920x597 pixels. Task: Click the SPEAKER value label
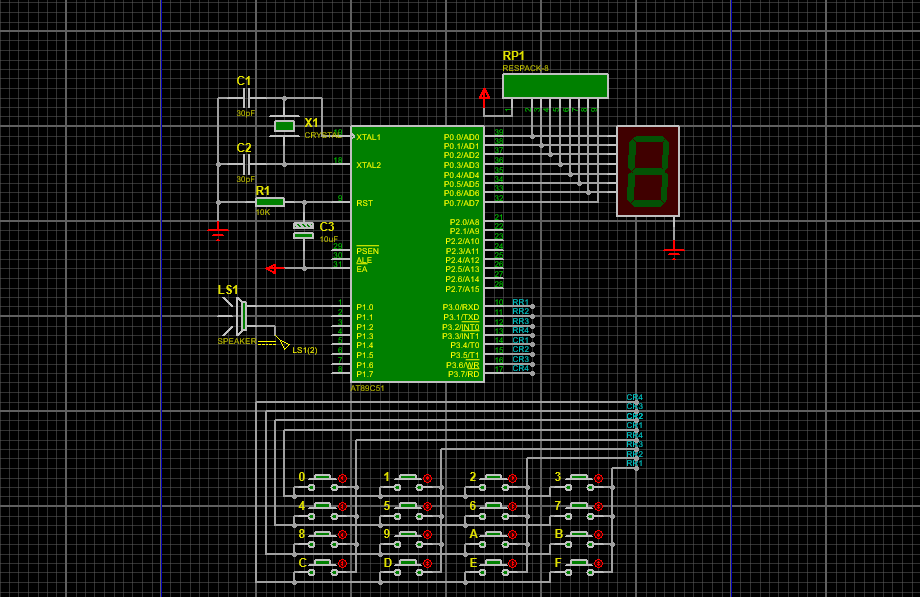point(236,341)
